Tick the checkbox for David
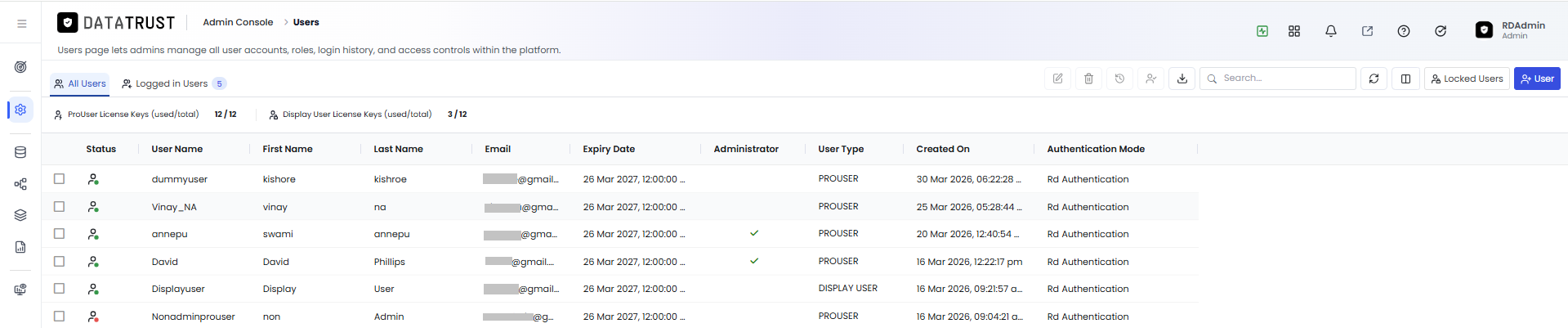Viewport: 1568px width, 328px height. click(x=59, y=261)
